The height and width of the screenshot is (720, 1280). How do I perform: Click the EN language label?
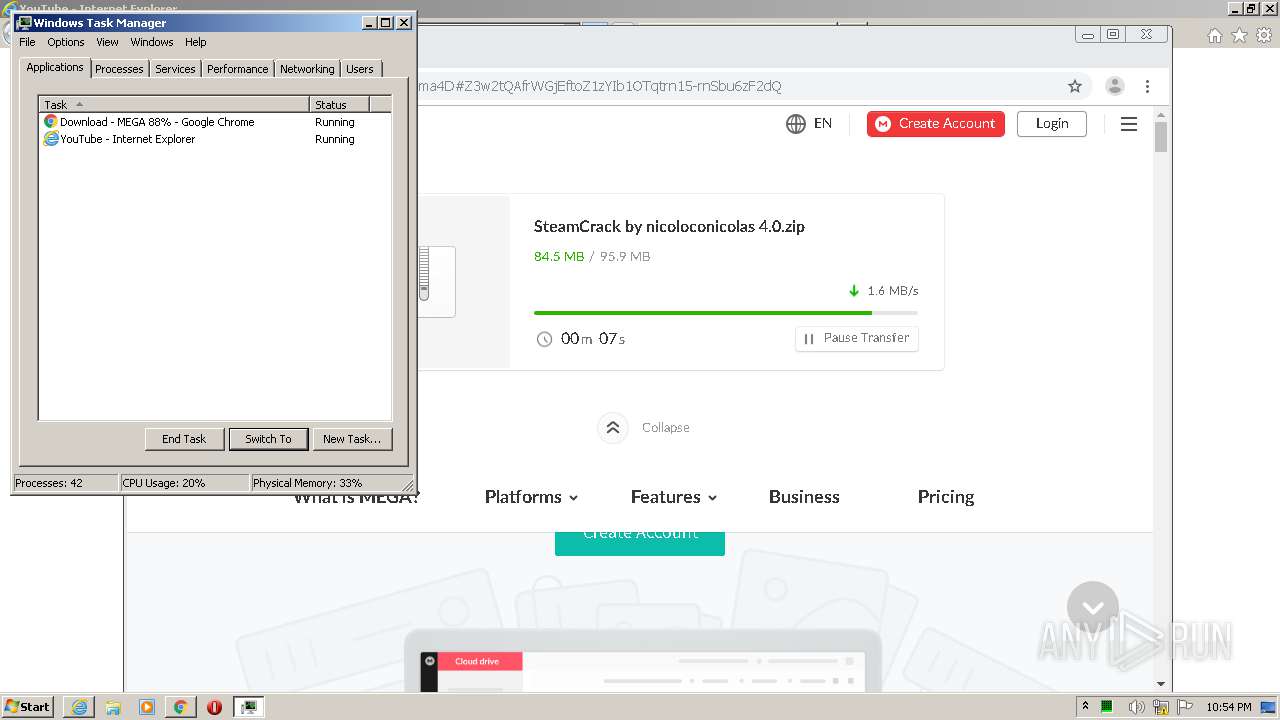[823, 123]
